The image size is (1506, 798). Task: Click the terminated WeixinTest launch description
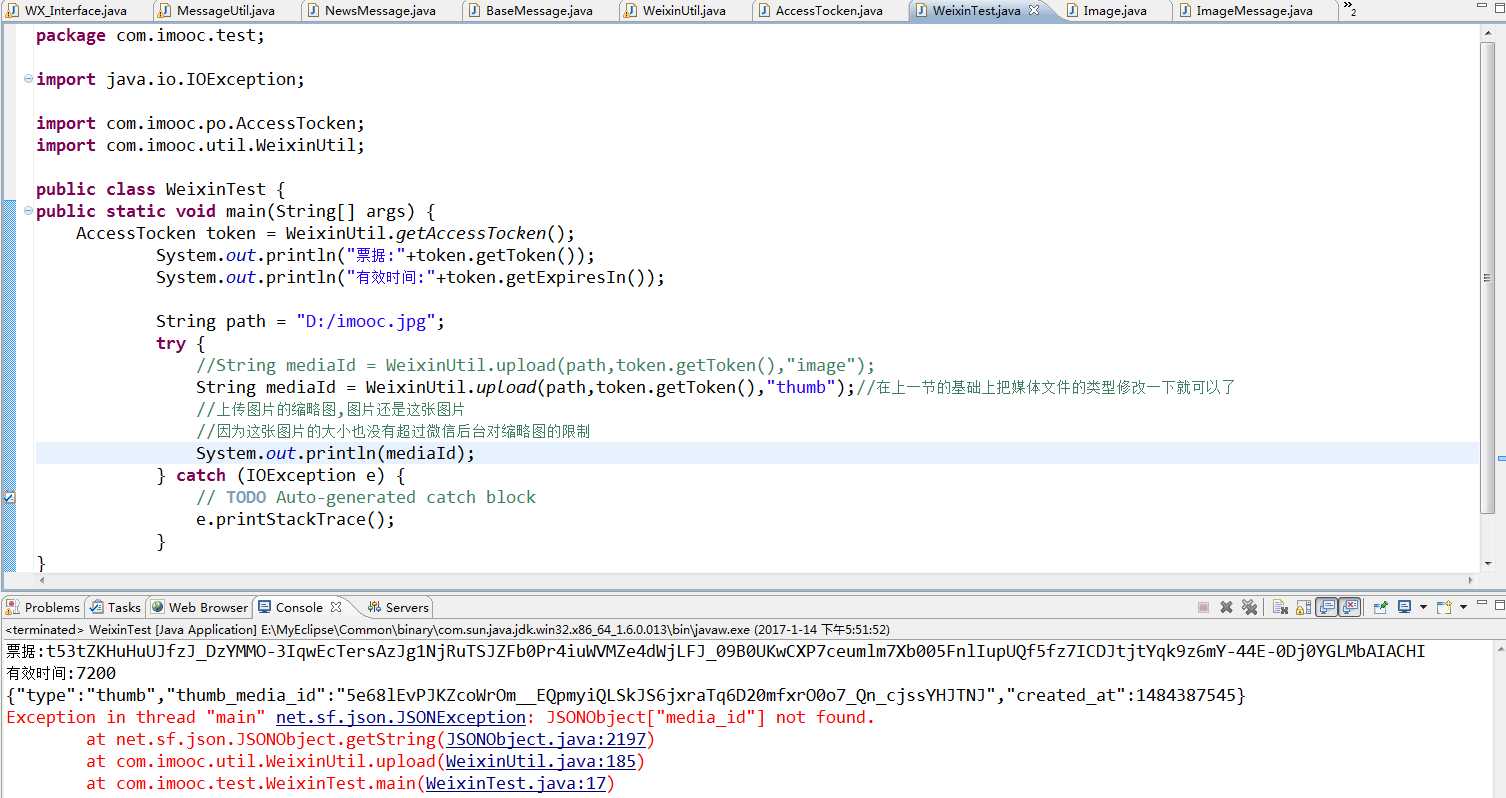tap(447, 630)
